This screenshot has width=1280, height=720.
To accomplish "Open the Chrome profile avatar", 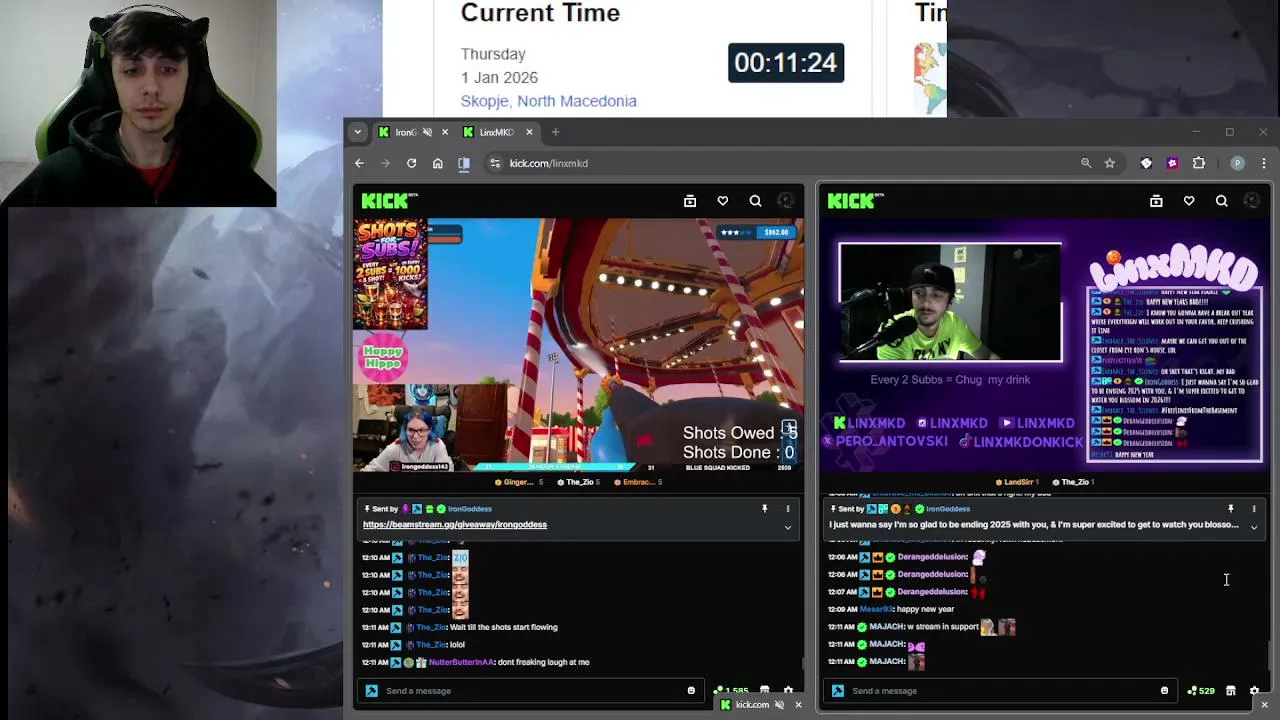I will click(x=1237, y=163).
